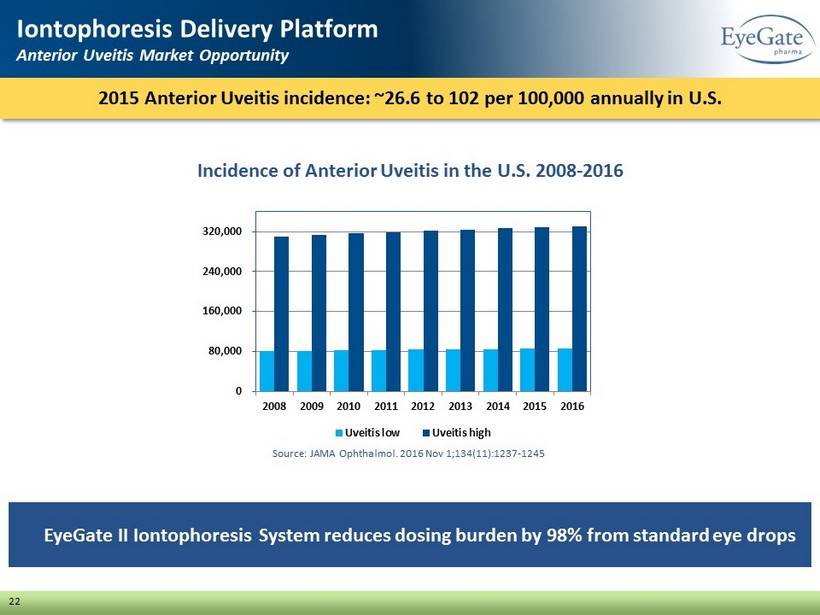
Task: Click the dark blue 2012 Uveitis high bar
Action: pyautogui.click(x=431, y=311)
